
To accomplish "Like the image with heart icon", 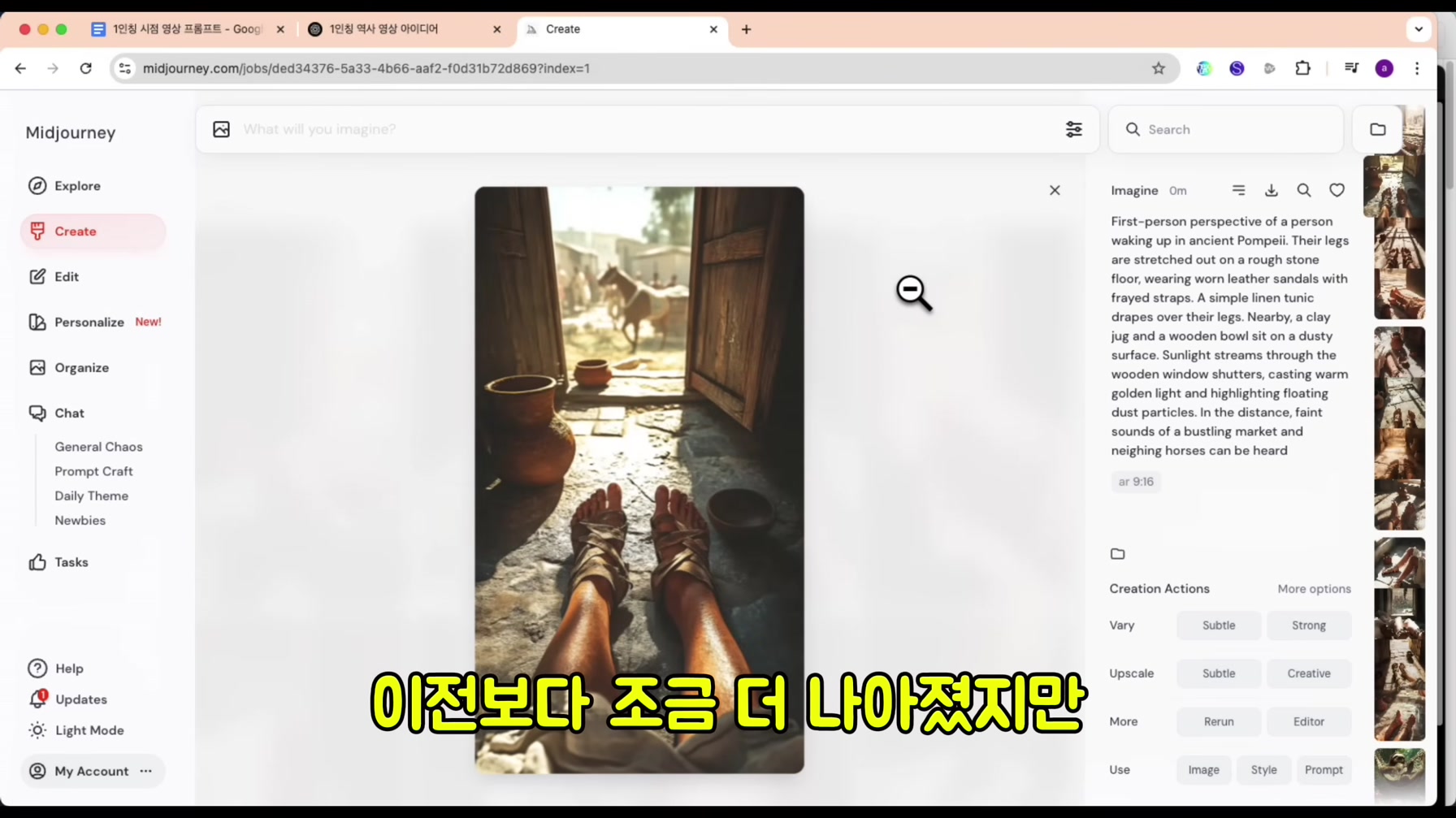I will [1337, 190].
